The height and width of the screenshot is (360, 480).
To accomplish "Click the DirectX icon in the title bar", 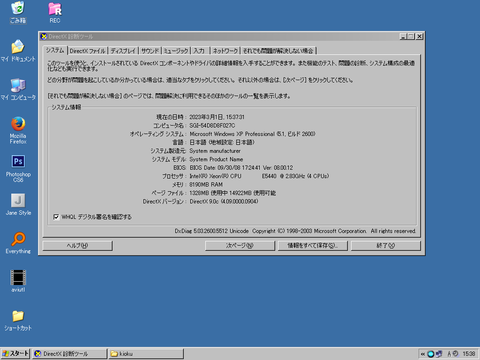I will [x=44, y=36].
